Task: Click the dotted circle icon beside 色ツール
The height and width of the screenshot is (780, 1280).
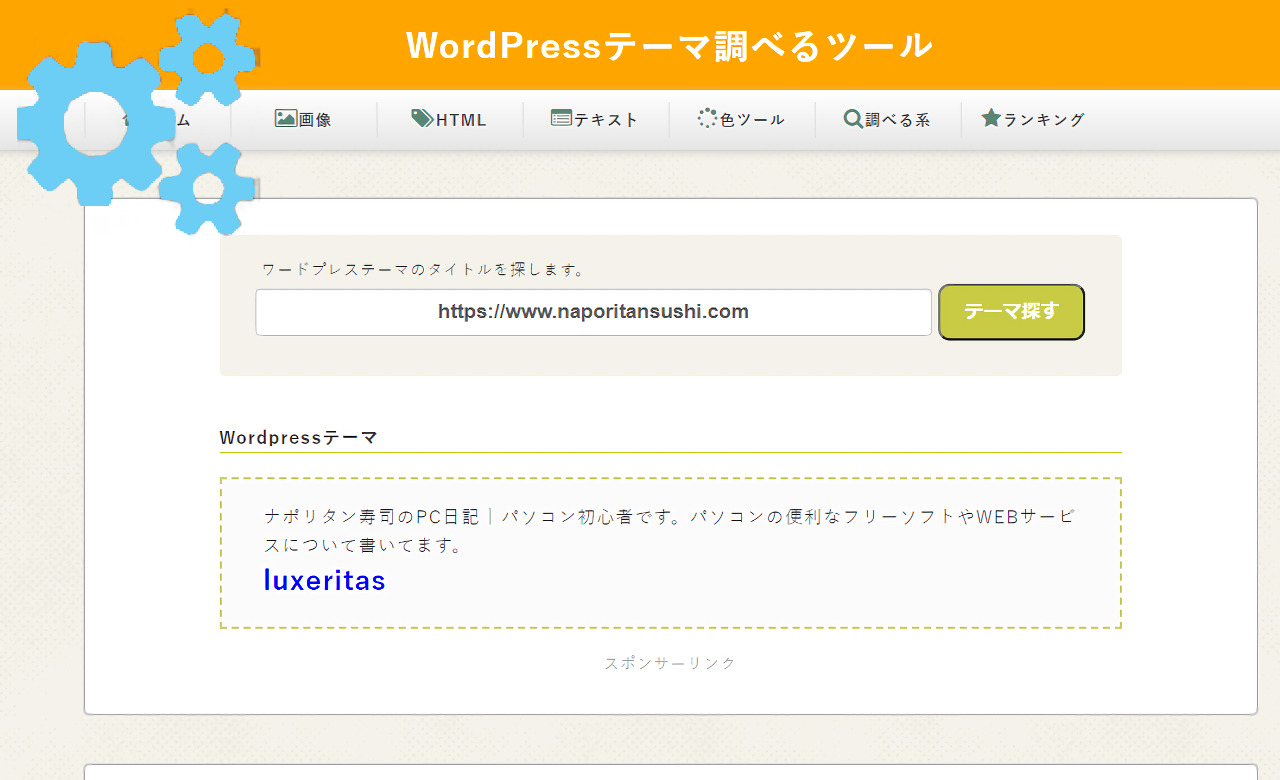Action: tap(707, 119)
